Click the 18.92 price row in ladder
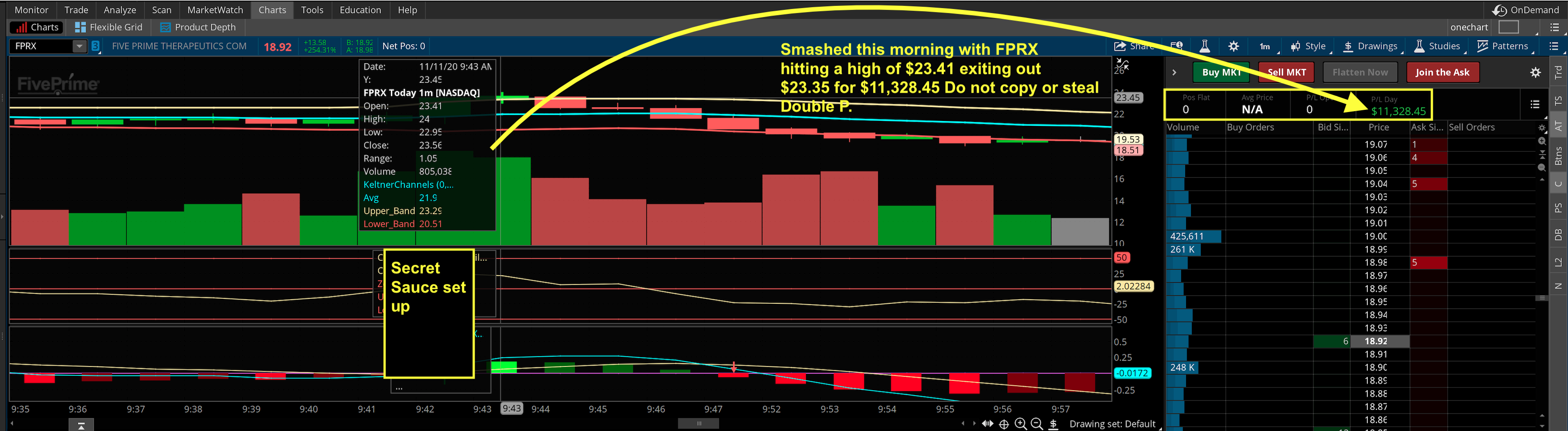 tap(1379, 341)
